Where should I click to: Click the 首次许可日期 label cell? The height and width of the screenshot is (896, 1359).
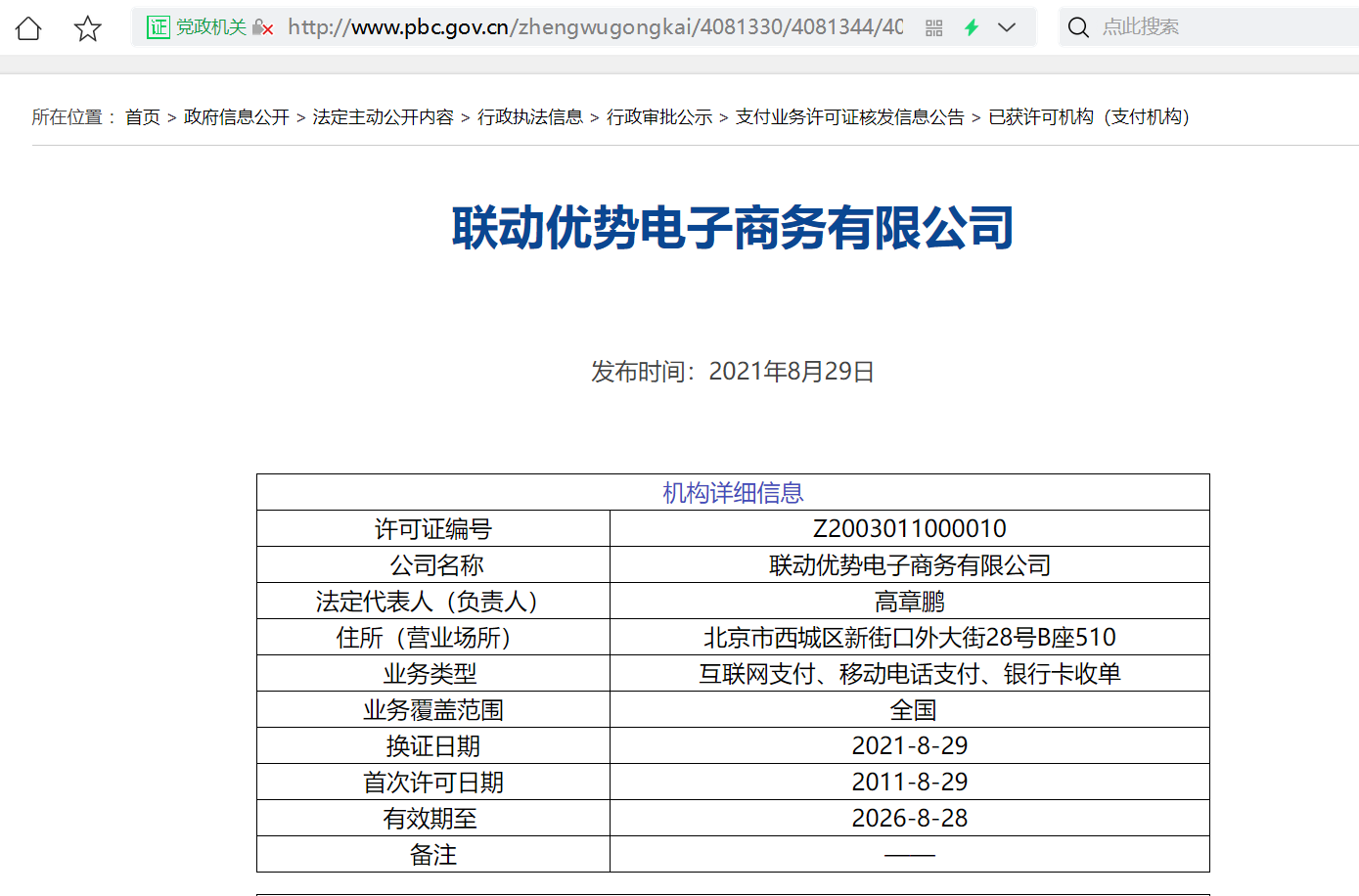pyautogui.click(x=433, y=783)
